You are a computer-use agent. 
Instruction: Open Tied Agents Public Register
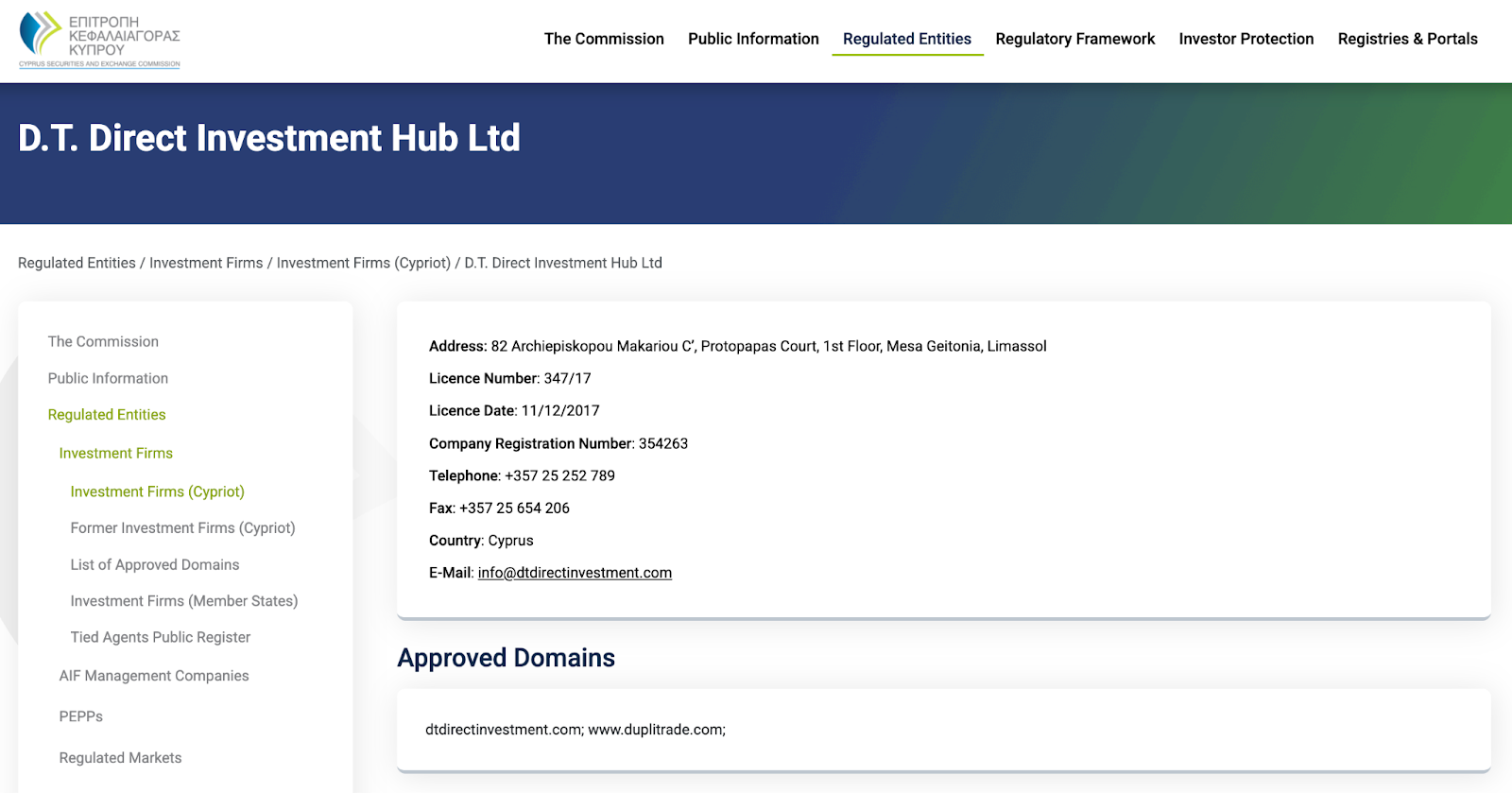coord(161,637)
